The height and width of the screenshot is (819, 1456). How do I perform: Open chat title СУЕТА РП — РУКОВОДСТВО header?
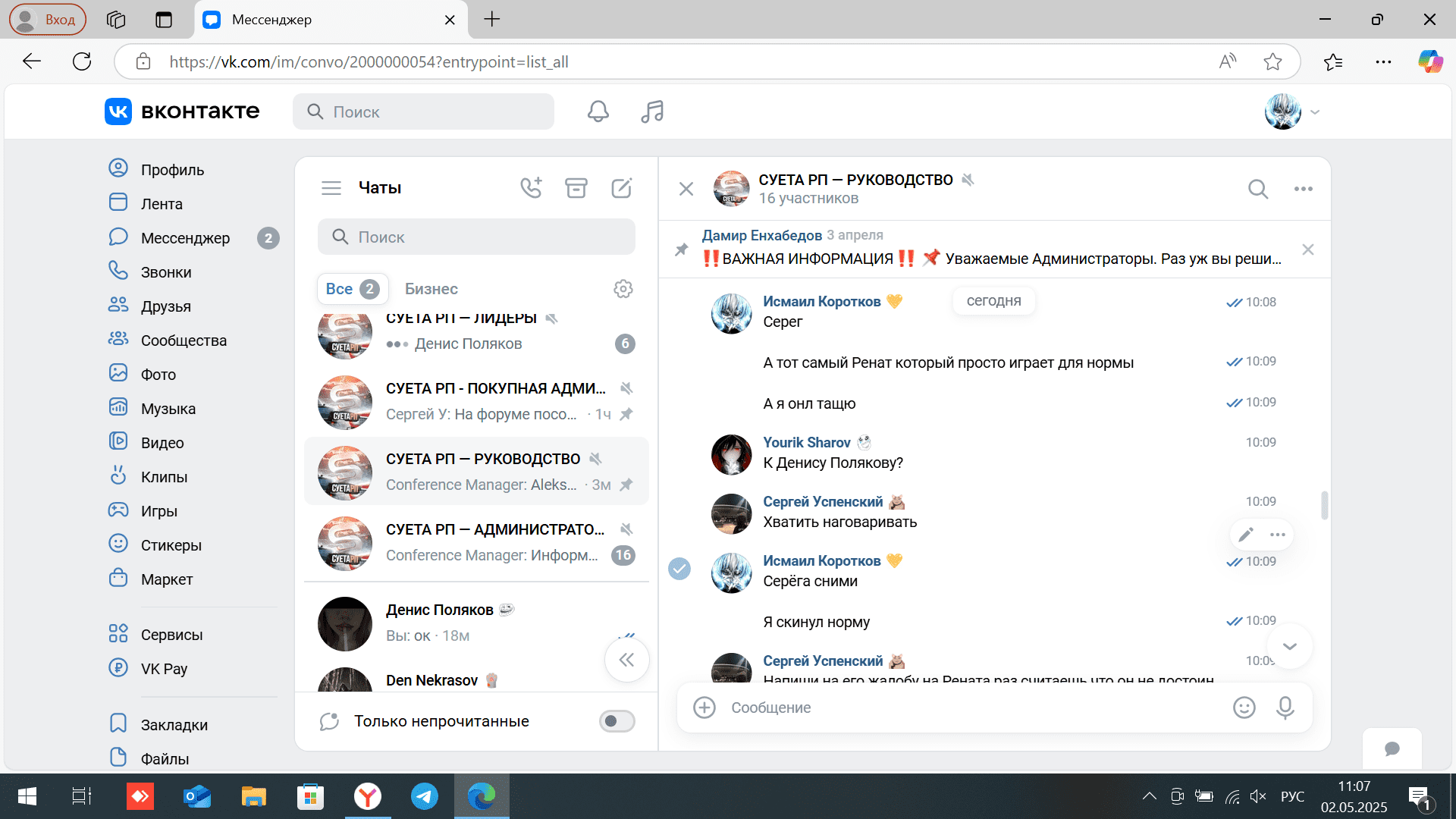pos(855,180)
